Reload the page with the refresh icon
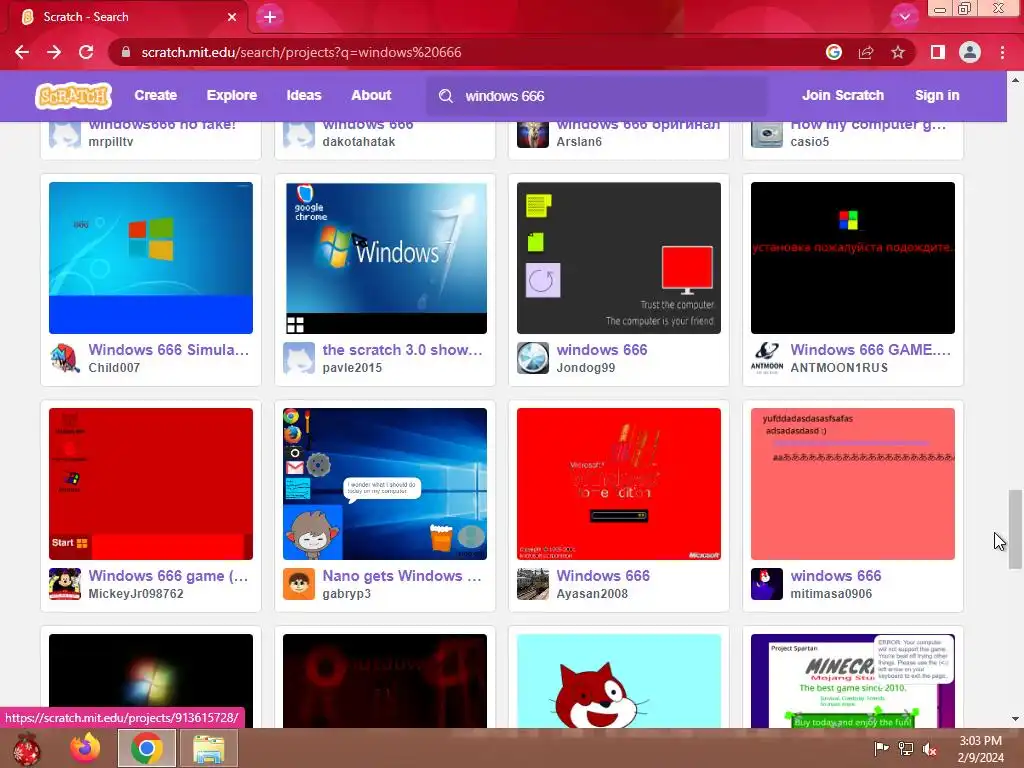This screenshot has height=768, width=1024. point(86,52)
